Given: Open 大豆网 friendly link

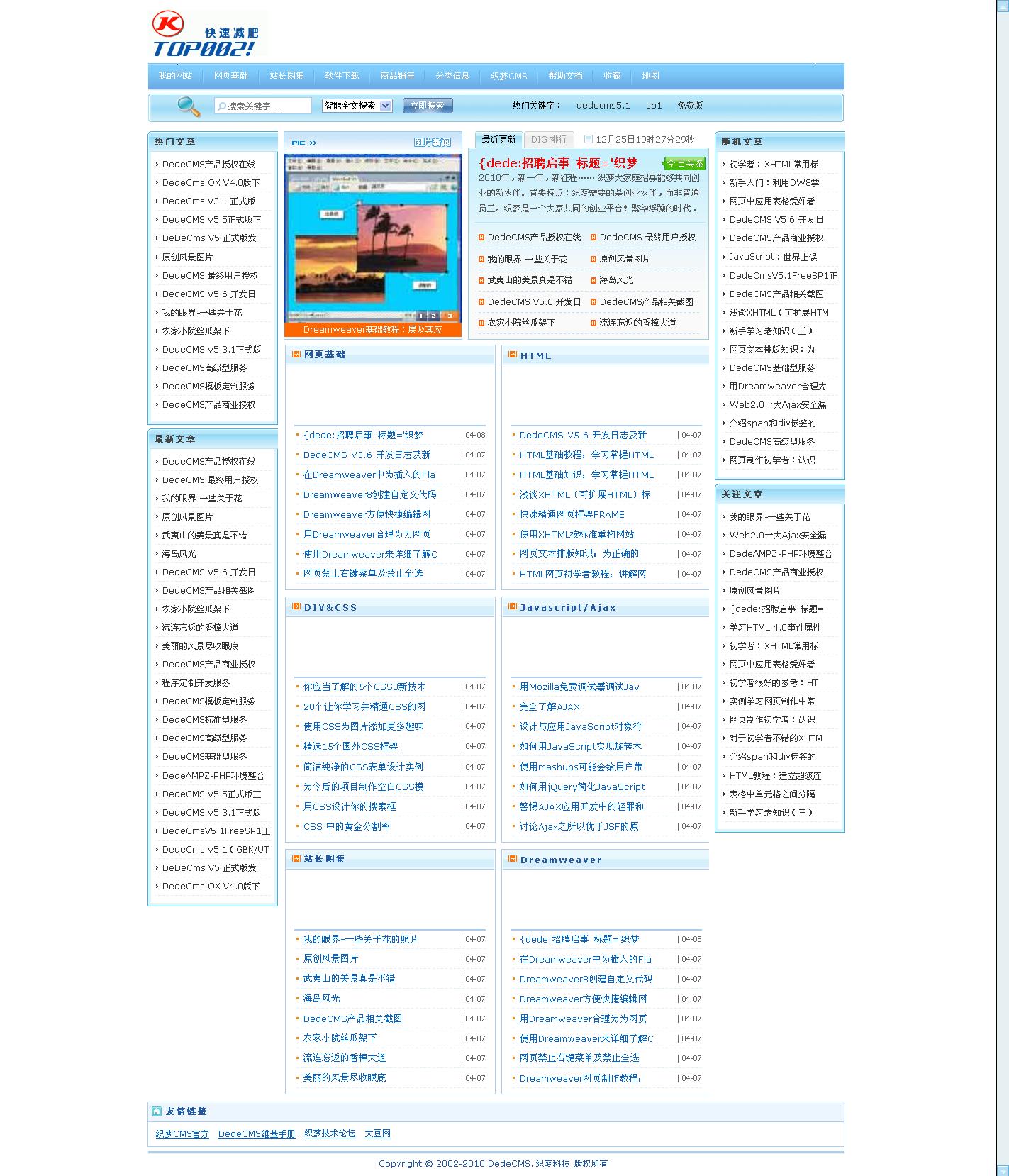Looking at the screenshot, I should coord(377,1134).
